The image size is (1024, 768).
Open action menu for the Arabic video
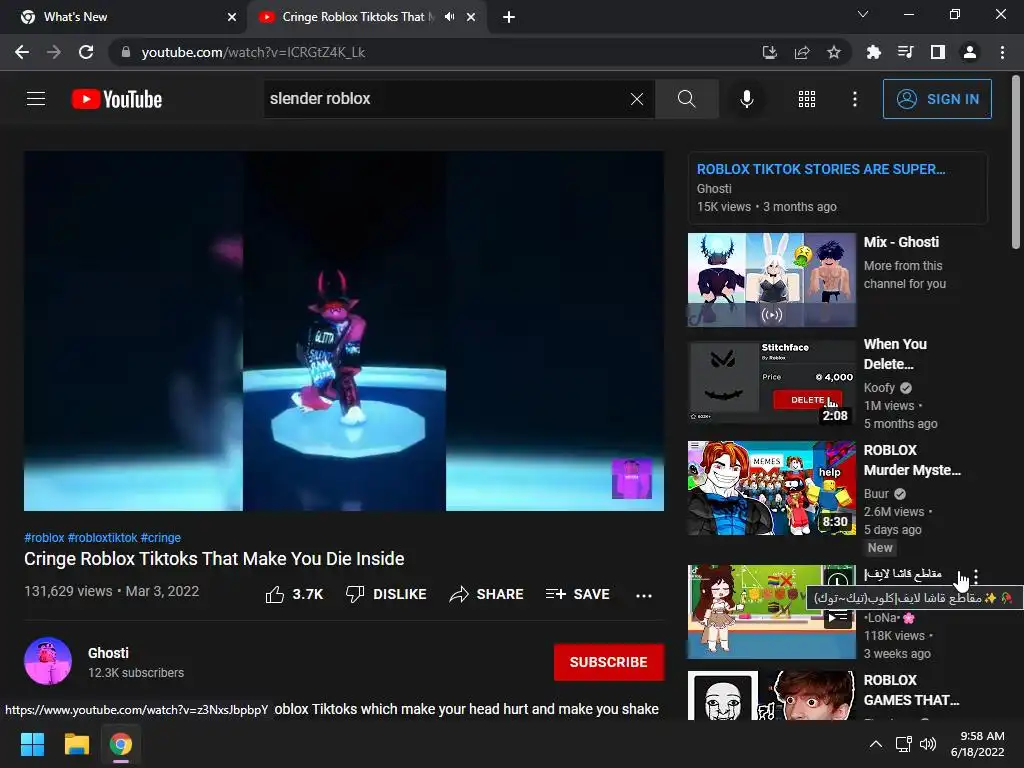(x=976, y=577)
